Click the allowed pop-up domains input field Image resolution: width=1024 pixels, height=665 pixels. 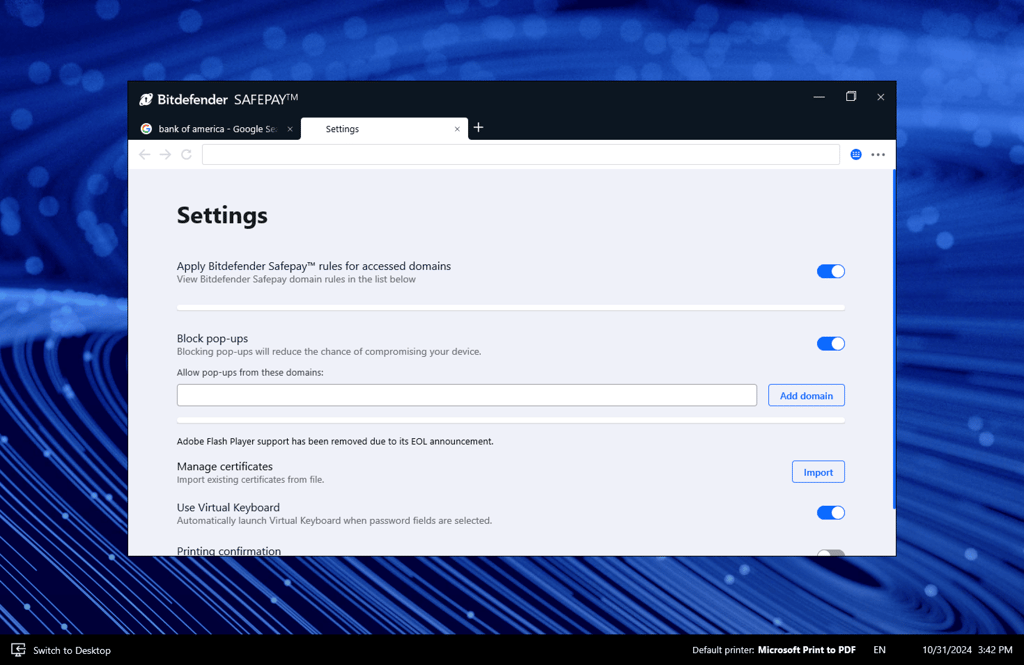[466, 395]
